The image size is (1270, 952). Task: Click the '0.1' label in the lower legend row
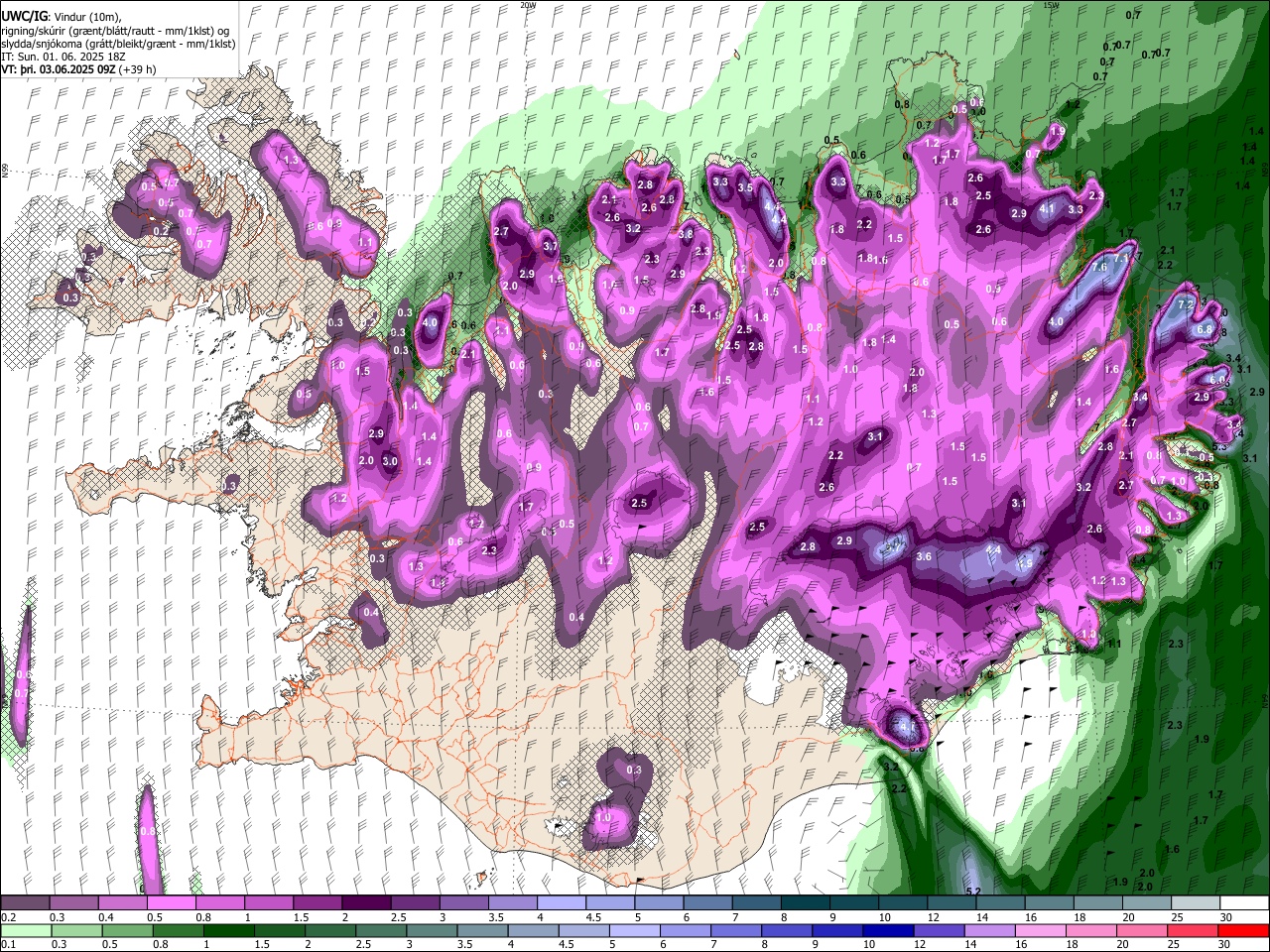[8, 945]
